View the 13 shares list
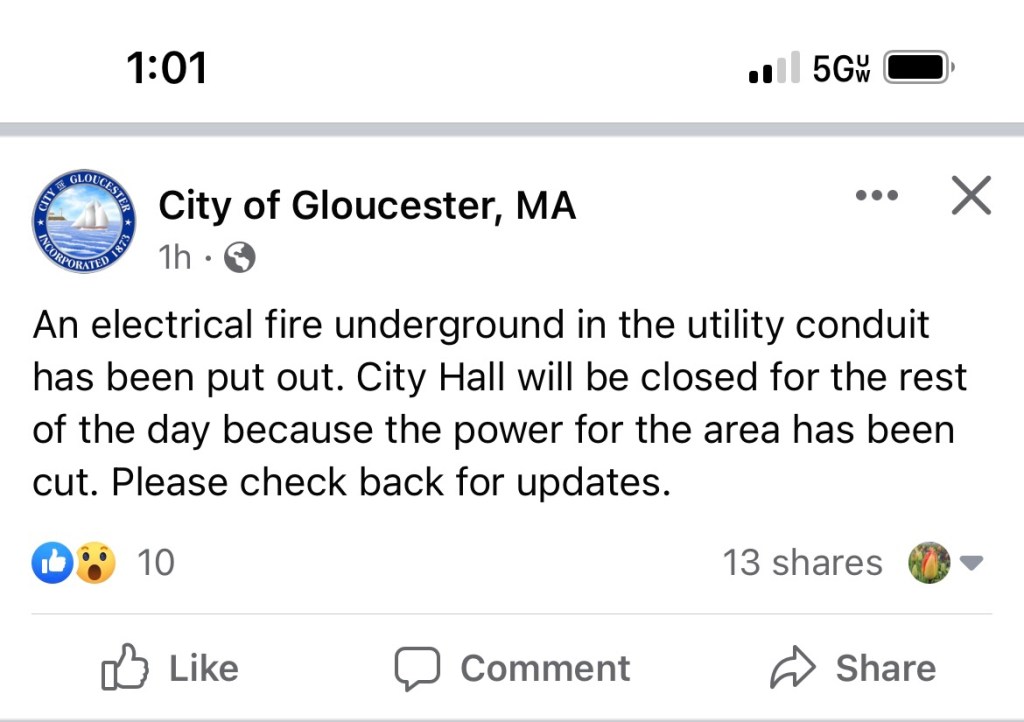The height and width of the screenshot is (722, 1024). pos(802,563)
